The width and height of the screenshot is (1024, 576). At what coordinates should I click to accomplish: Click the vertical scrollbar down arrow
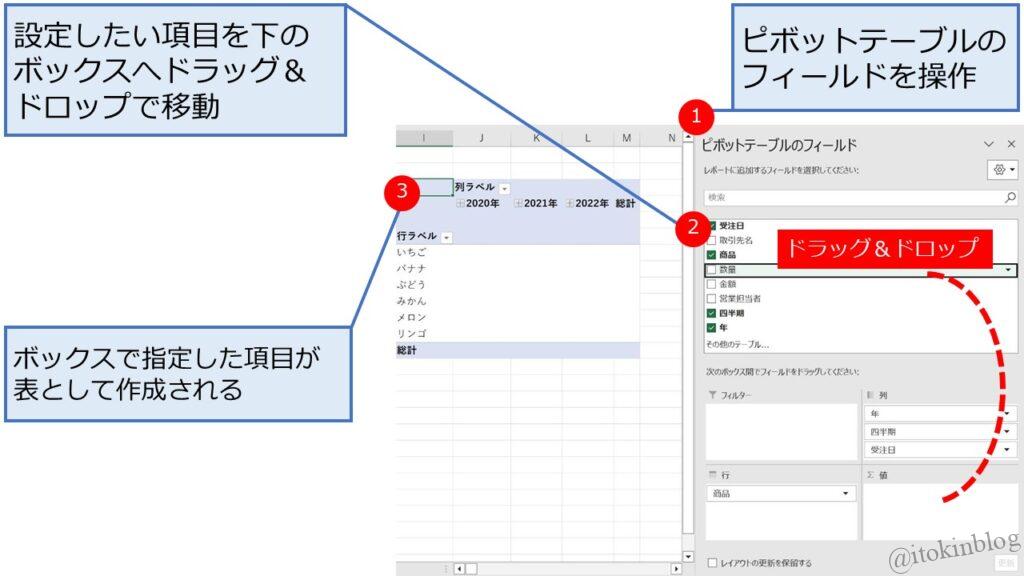[687, 556]
